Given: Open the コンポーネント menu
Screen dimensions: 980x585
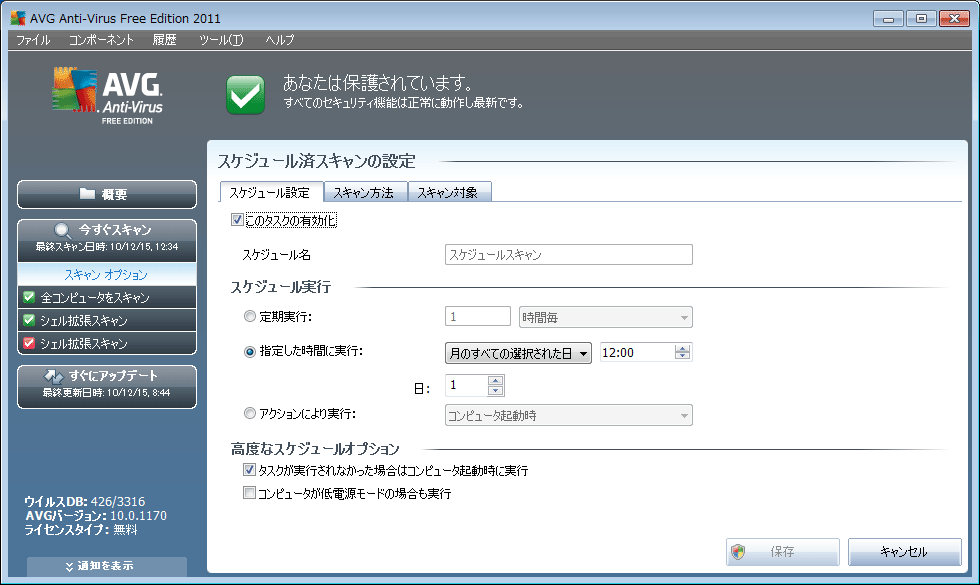Looking at the screenshot, I should pos(101,40).
